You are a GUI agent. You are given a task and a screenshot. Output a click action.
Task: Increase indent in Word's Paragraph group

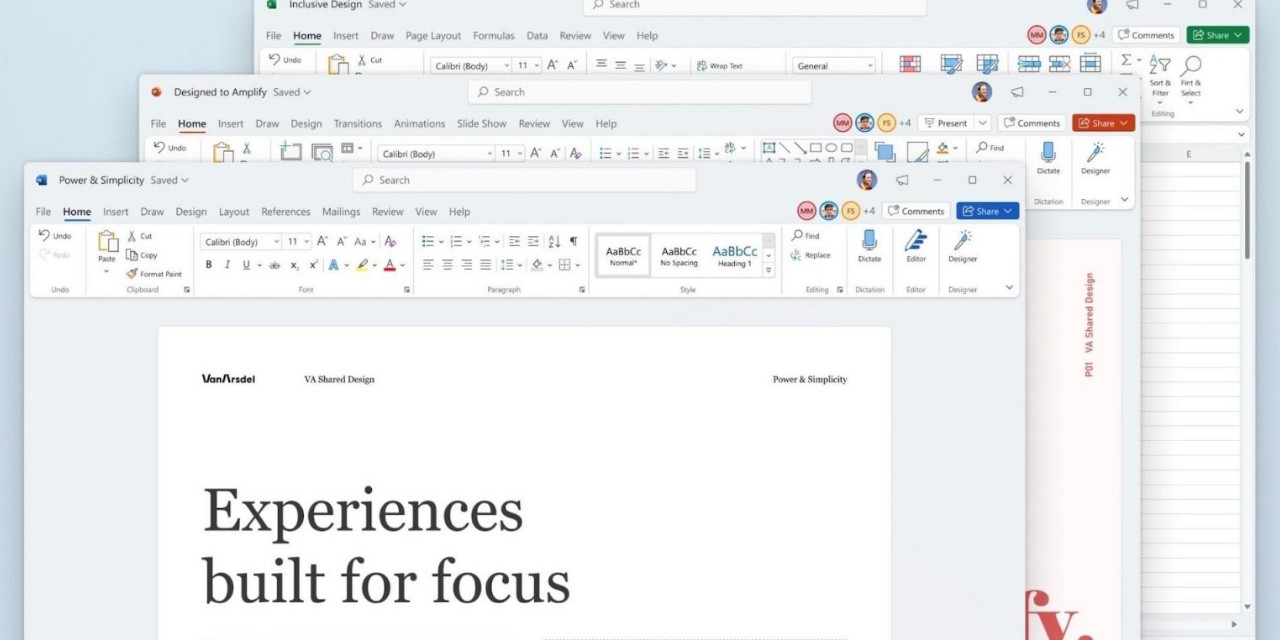[533, 241]
